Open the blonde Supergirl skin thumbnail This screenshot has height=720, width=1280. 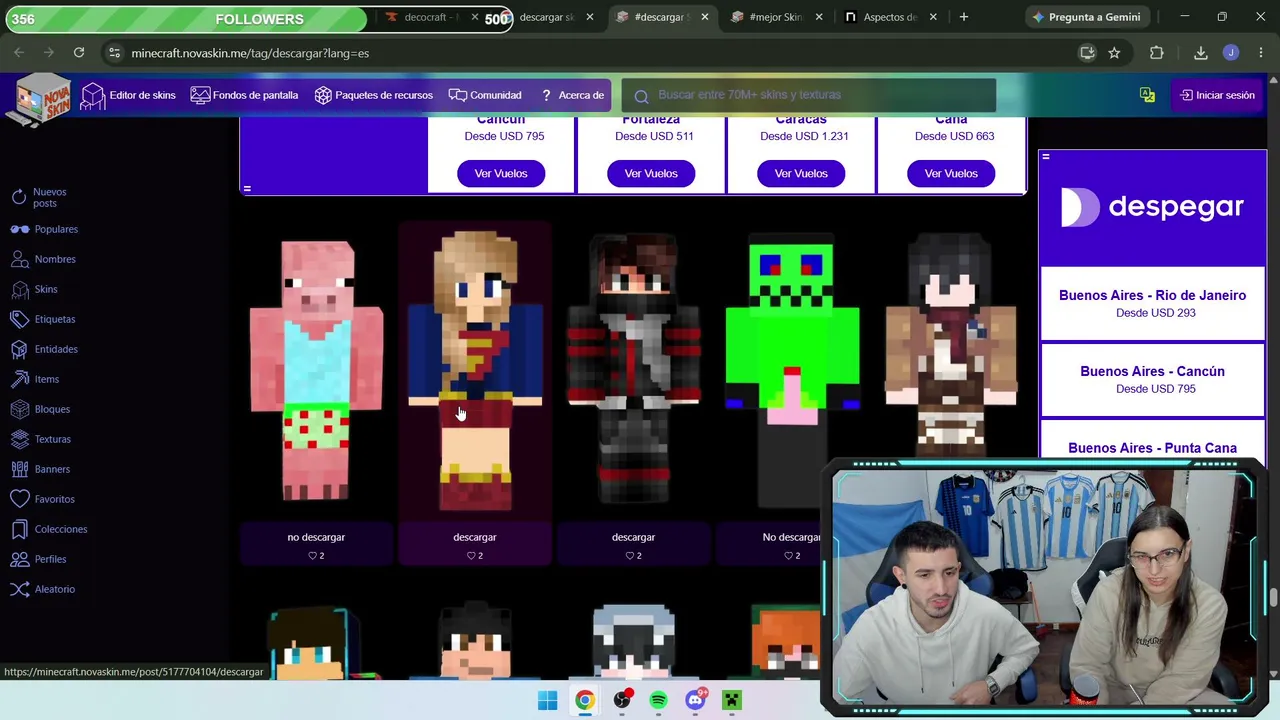click(475, 370)
